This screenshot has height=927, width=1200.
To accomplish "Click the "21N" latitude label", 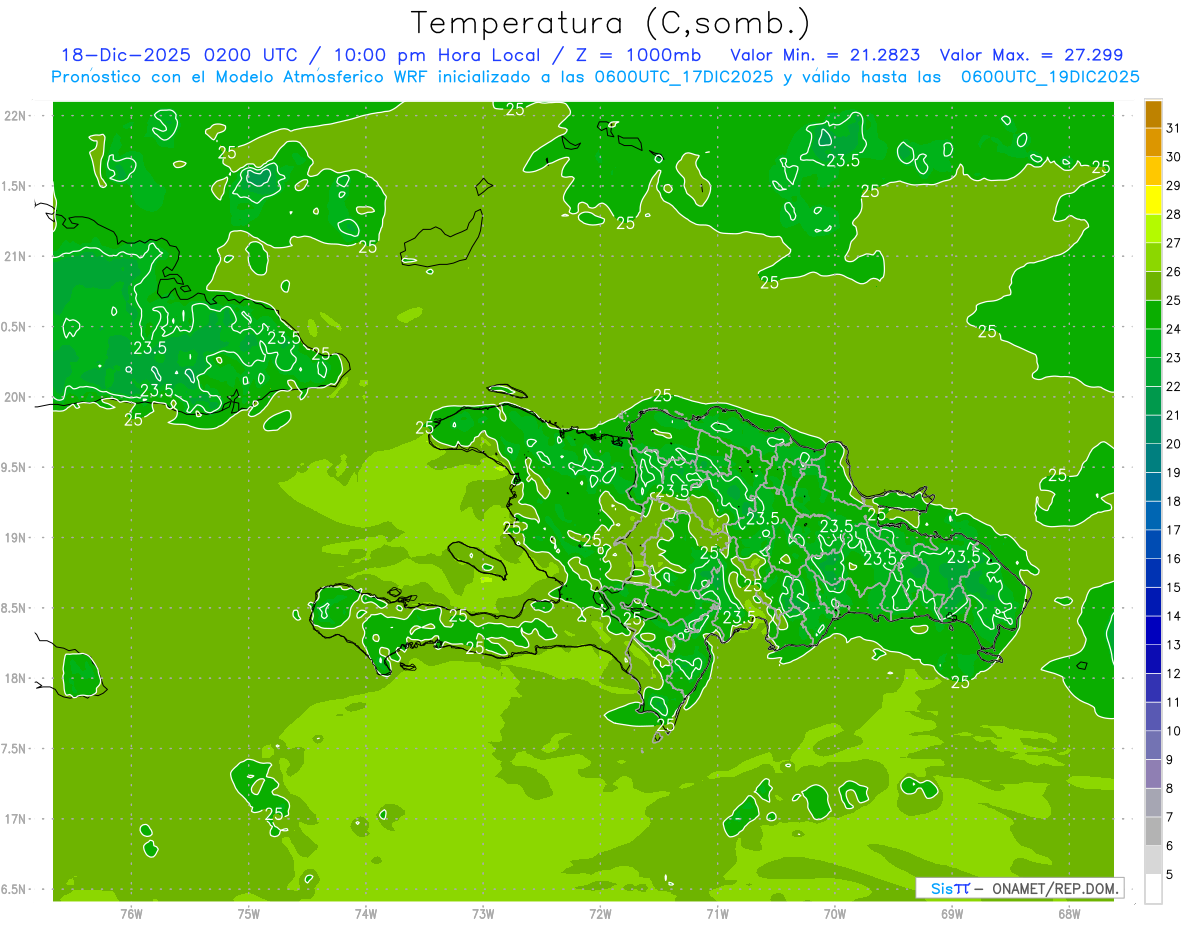I will tap(17, 257).
